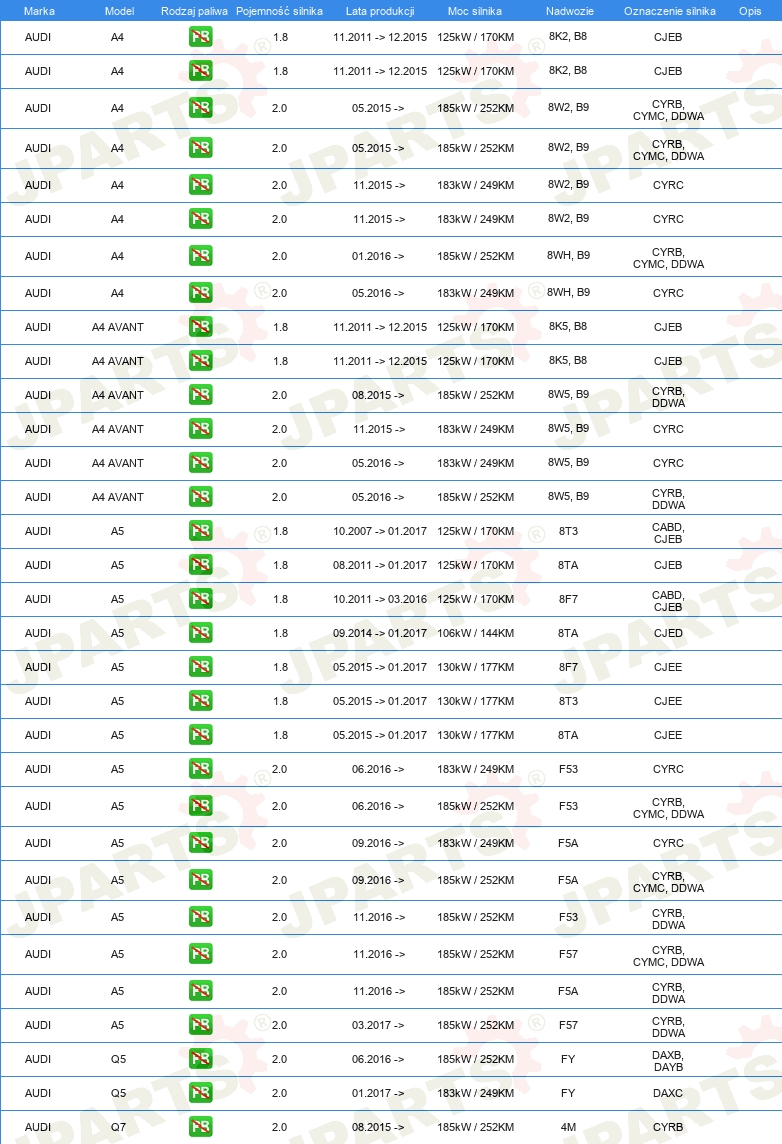Select the '4M' body cell
The image size is (782, 1144).
point(568,1127)
